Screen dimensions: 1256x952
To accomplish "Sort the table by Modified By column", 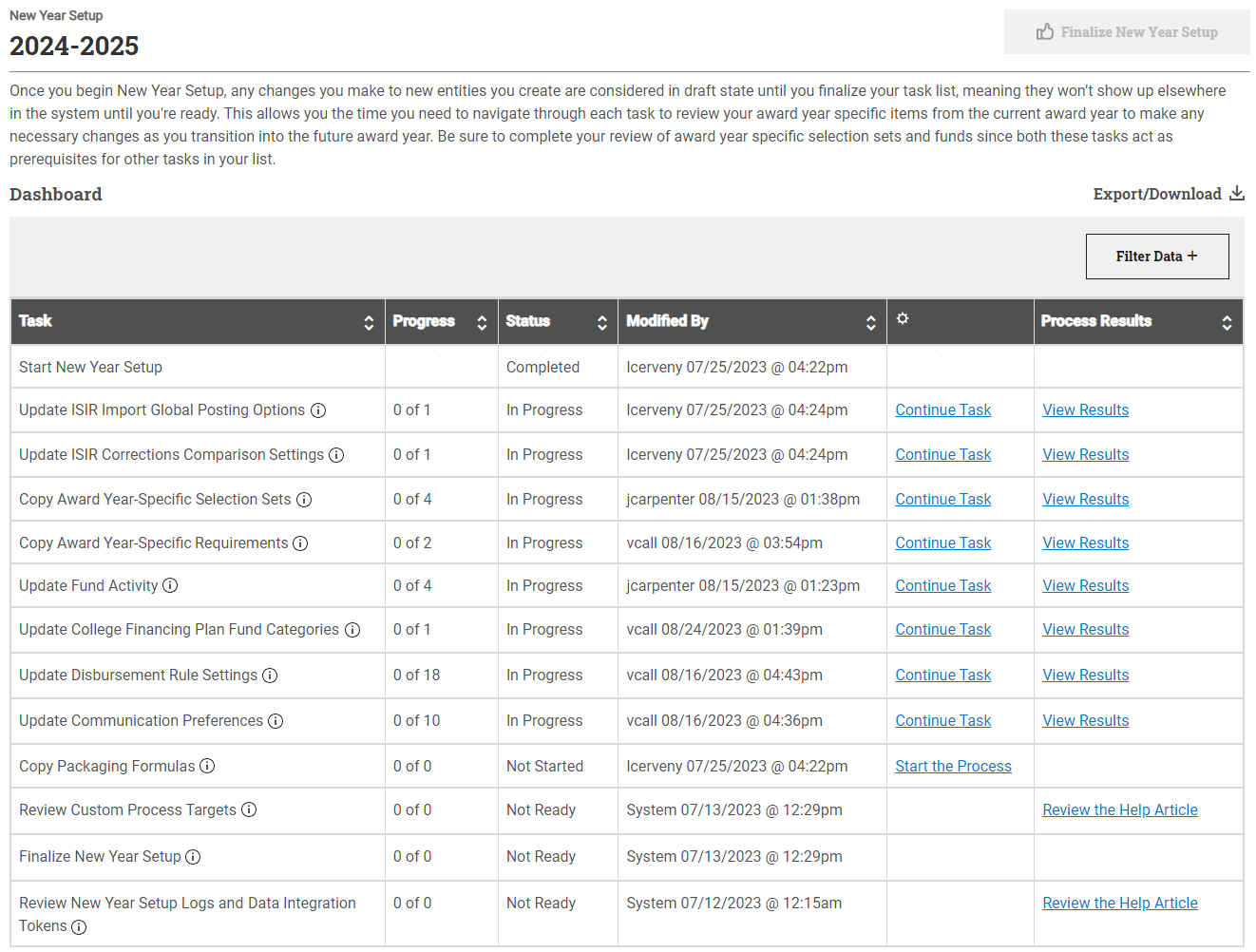I will pyautogui.click(x=871, y=323).
